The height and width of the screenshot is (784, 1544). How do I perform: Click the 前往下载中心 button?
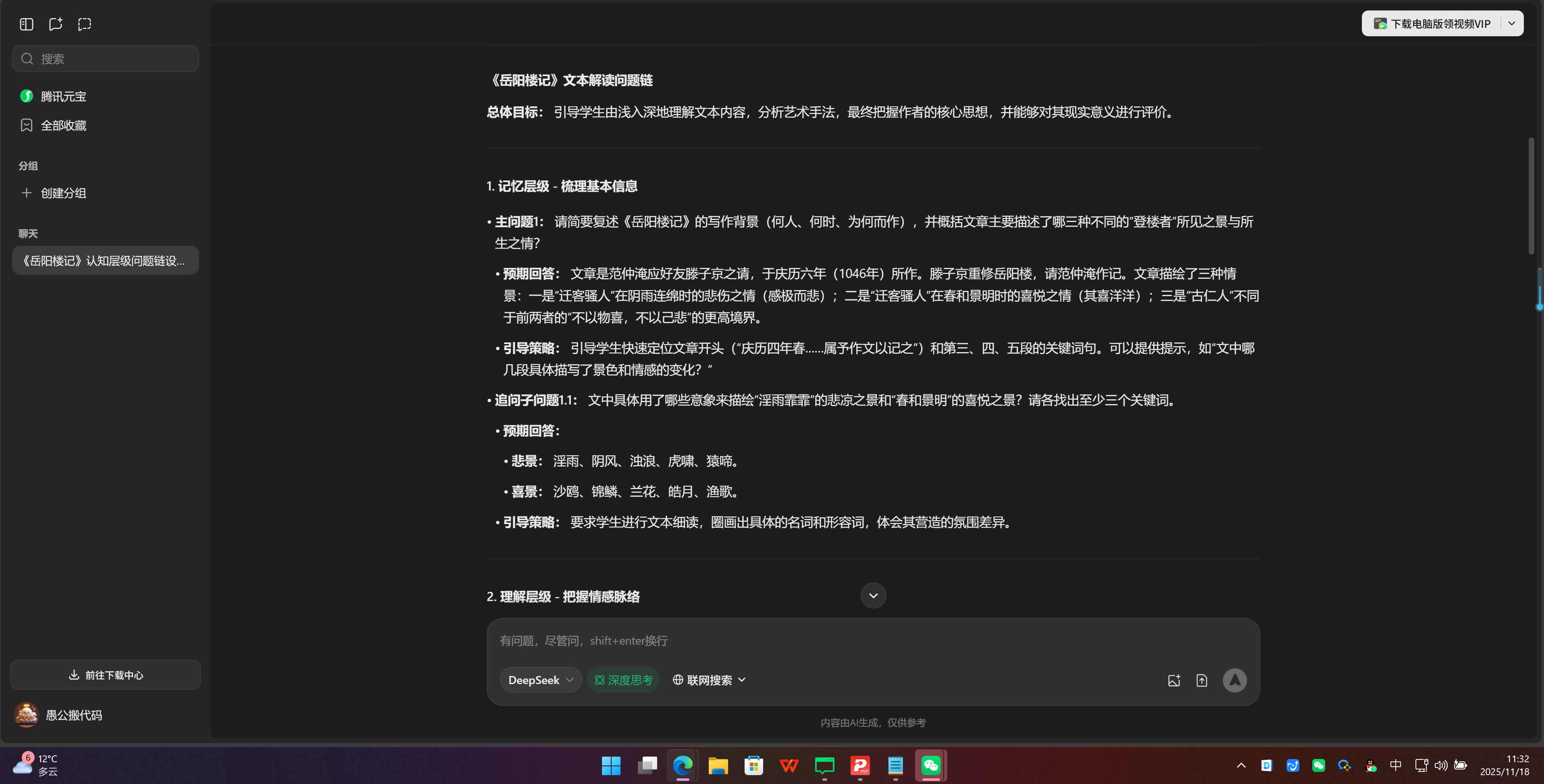(105, 674)
